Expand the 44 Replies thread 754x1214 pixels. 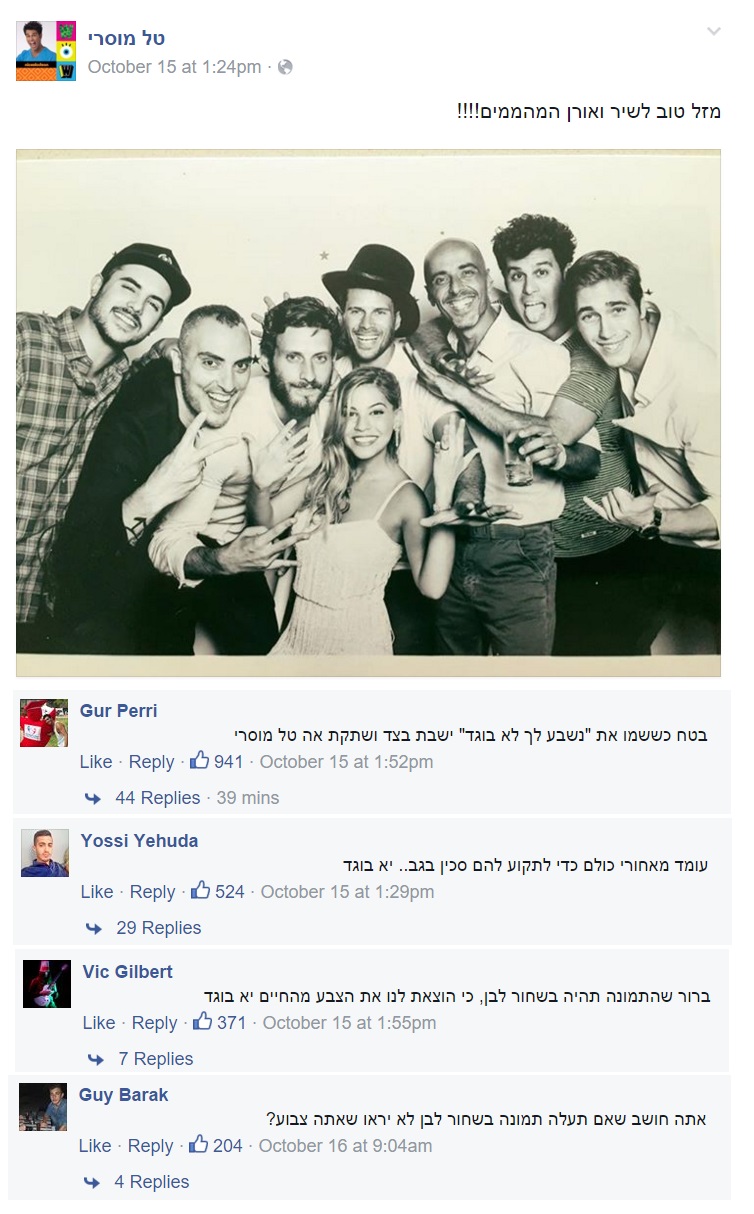point(157,798)
